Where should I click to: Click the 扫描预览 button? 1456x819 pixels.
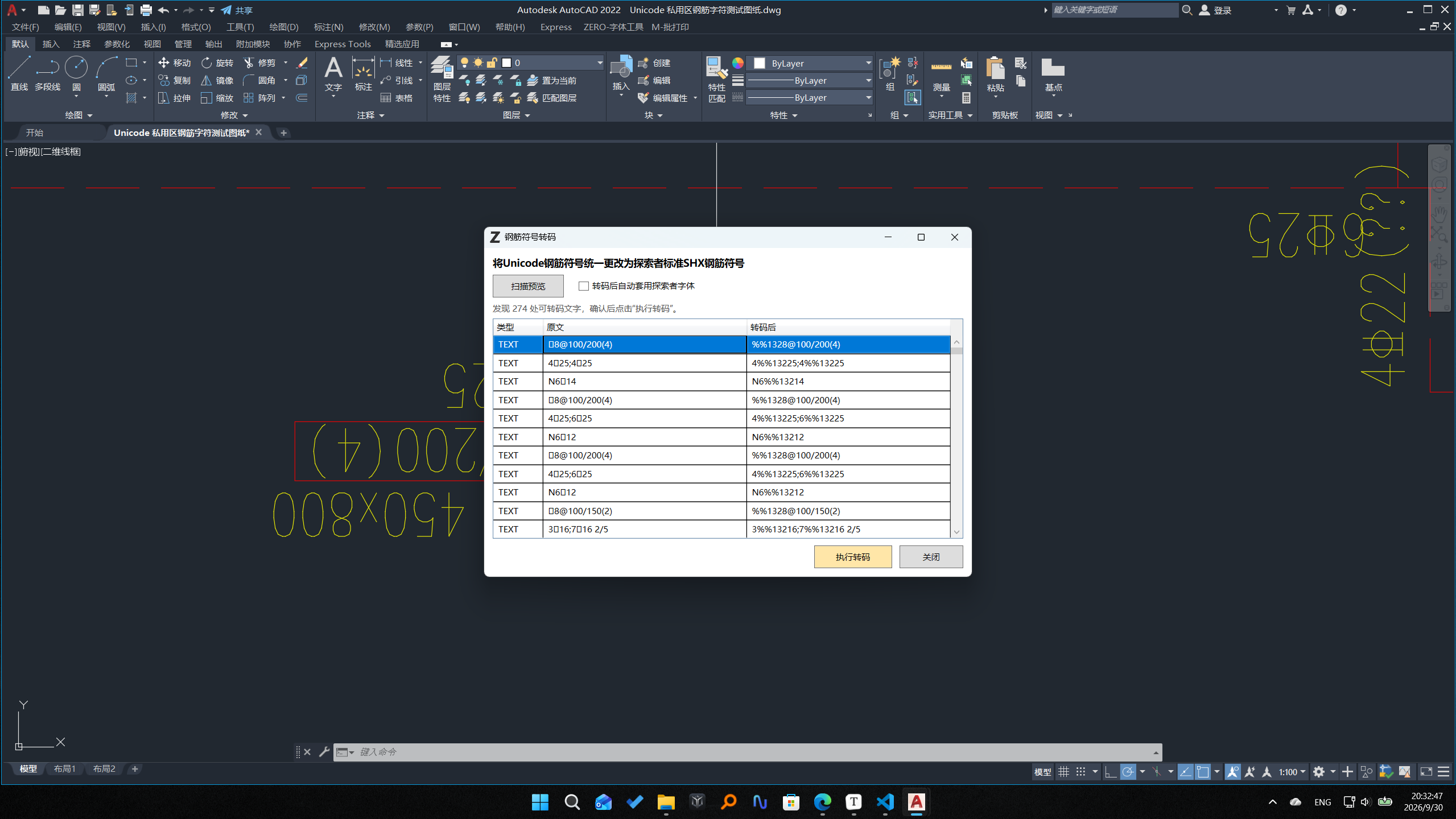coord(528,286)
